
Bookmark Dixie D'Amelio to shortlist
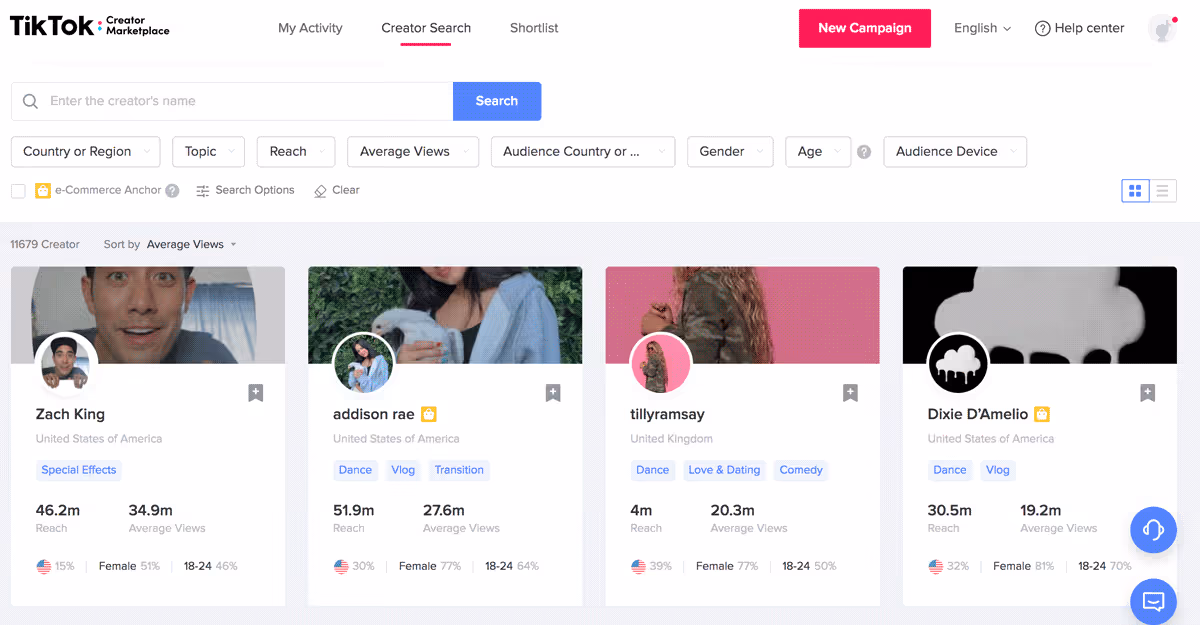pyautogui.click(x=1148, y=393)
